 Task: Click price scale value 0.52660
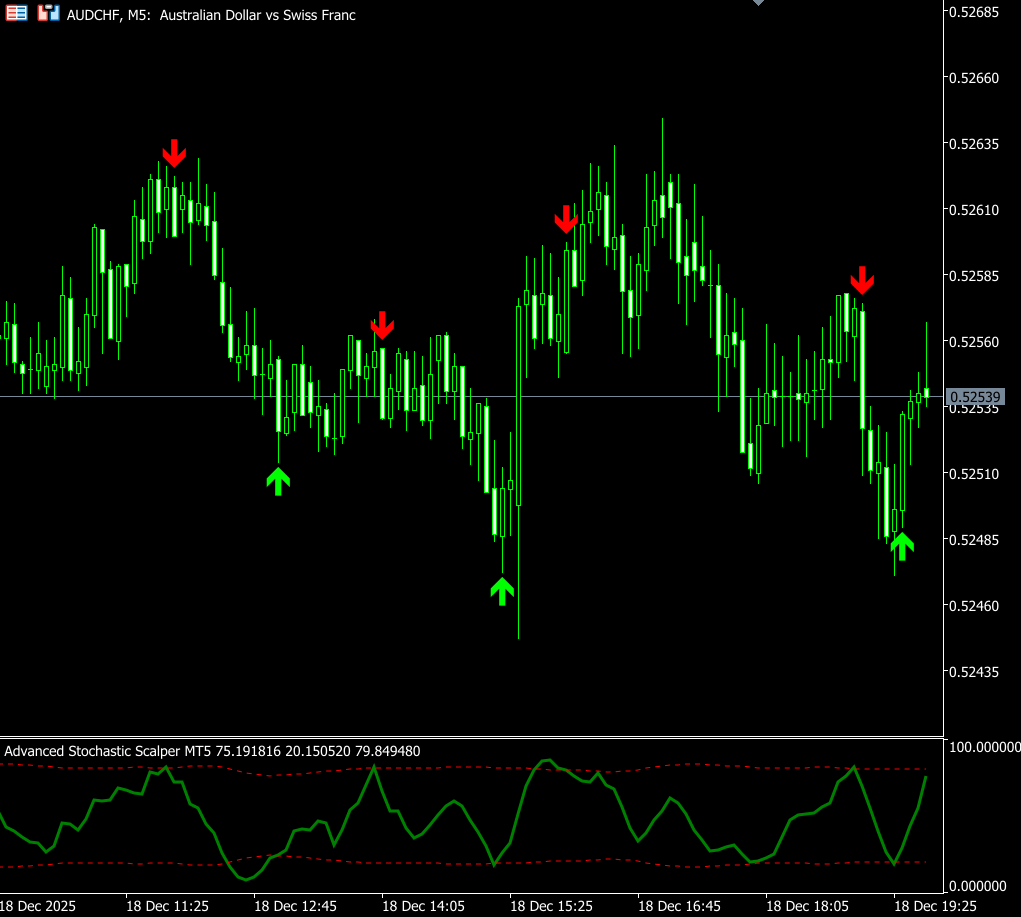974,78
